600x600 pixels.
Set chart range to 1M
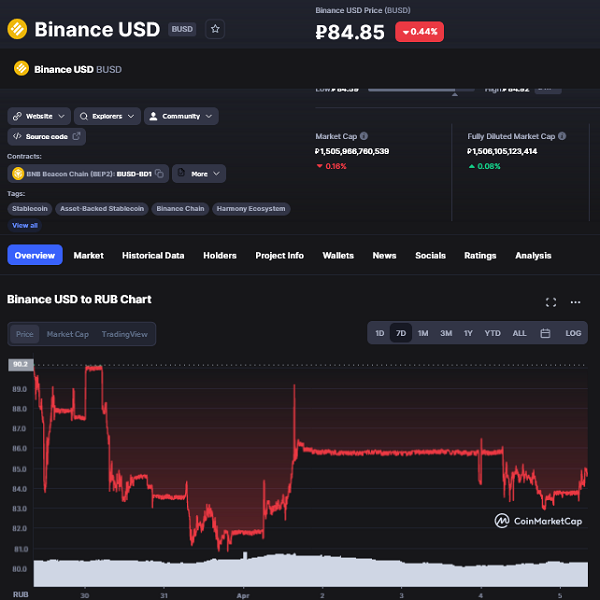(x=423, y=333)
